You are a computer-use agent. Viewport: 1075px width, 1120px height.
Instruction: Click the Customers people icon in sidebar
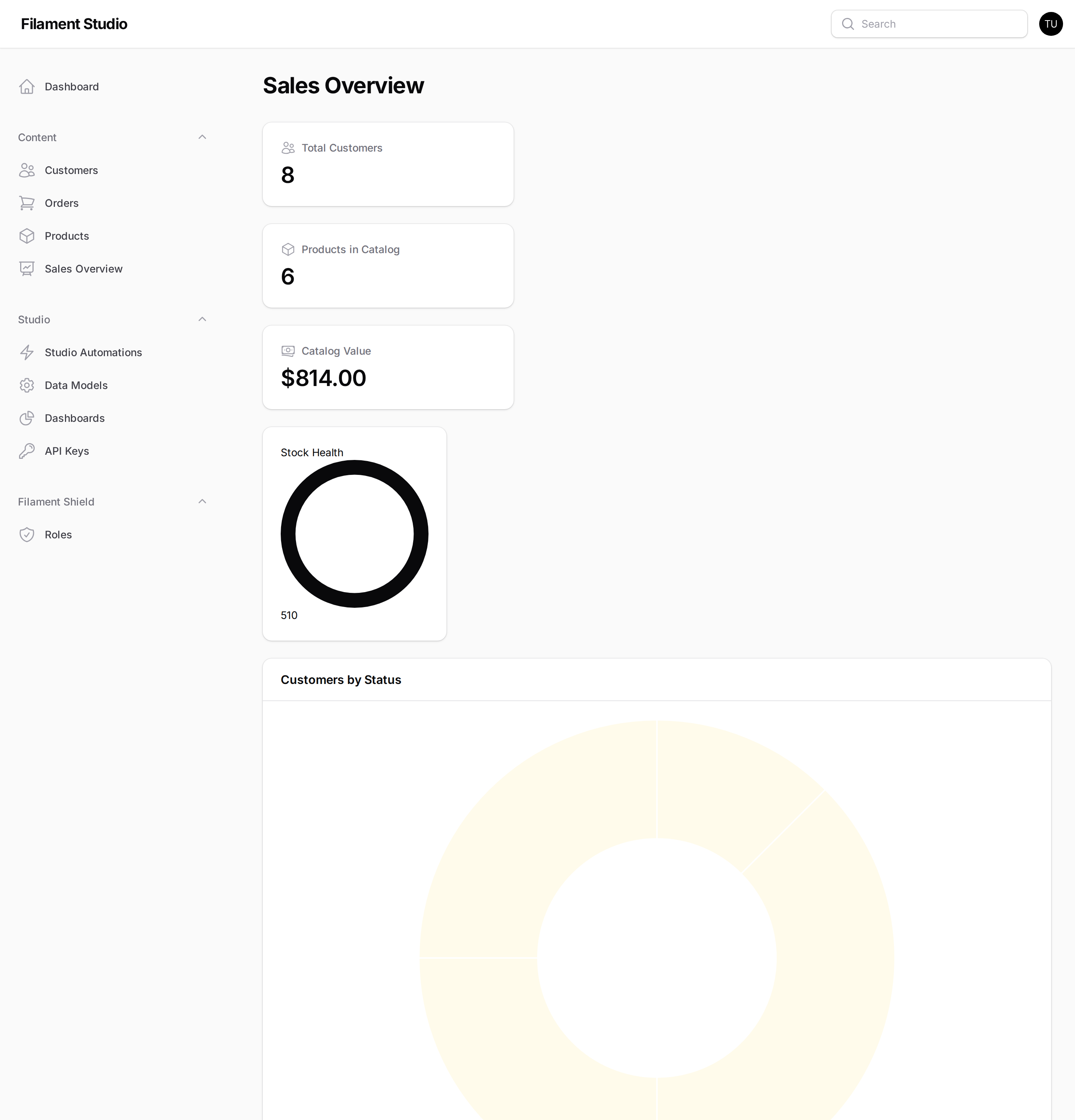point(27,170)
